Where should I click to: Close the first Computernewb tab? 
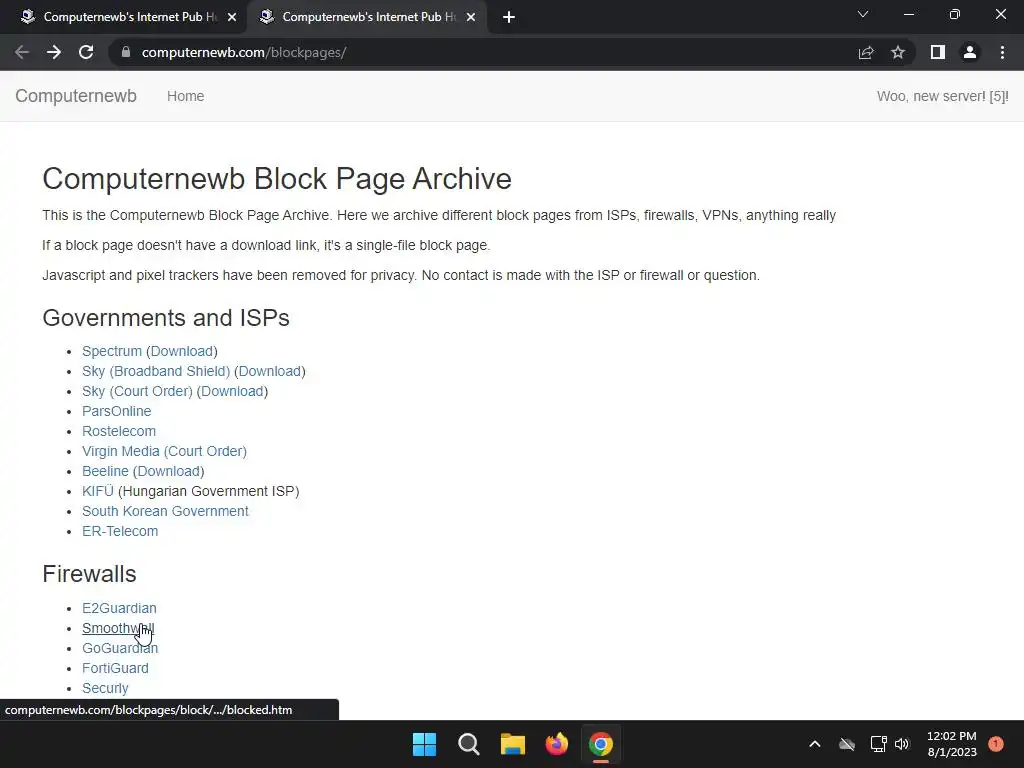point(232,17)
